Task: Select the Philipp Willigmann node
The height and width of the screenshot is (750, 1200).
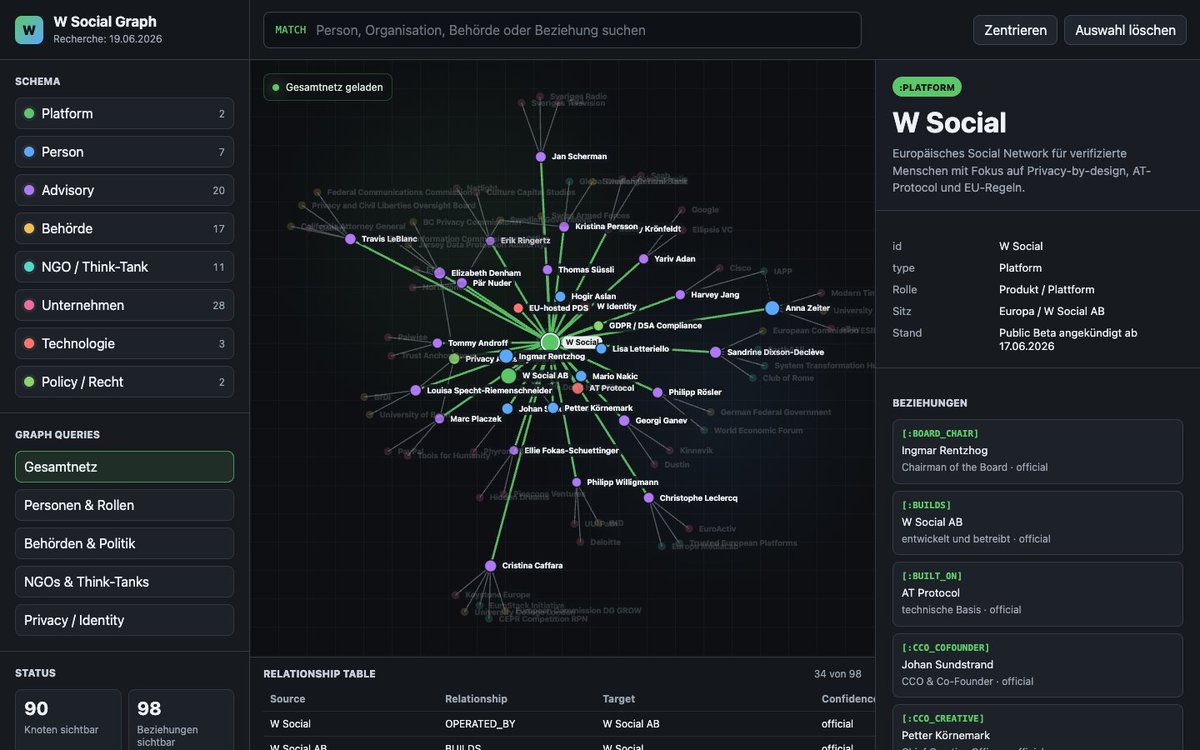Action: tap(577, 482)
